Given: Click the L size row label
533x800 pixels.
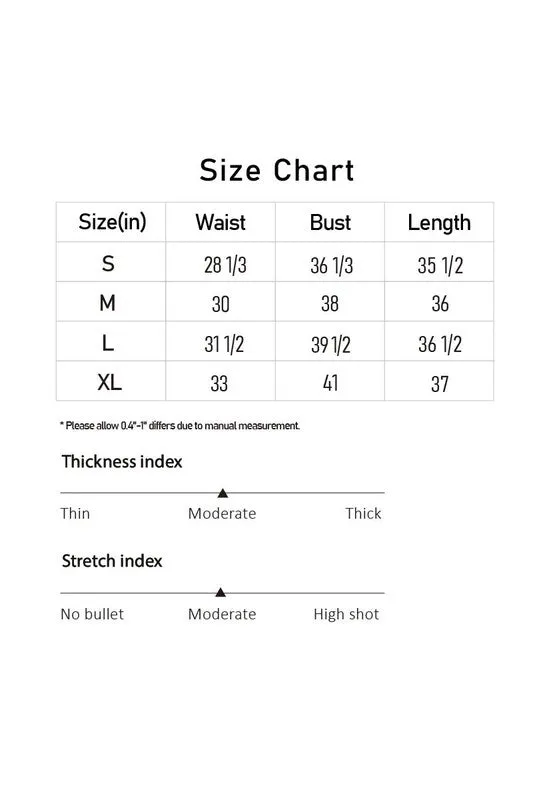Looking at the screenshot, I should (108, 343).
